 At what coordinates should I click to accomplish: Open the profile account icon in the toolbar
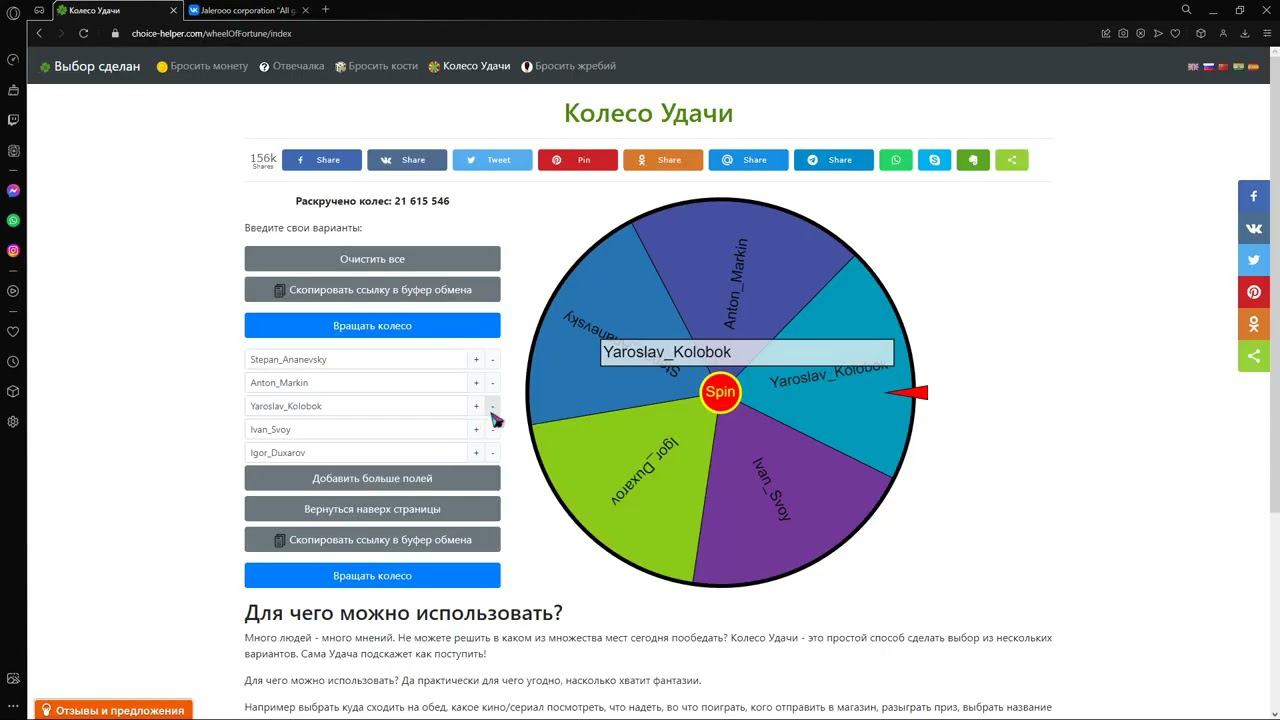click(1223, 33)
